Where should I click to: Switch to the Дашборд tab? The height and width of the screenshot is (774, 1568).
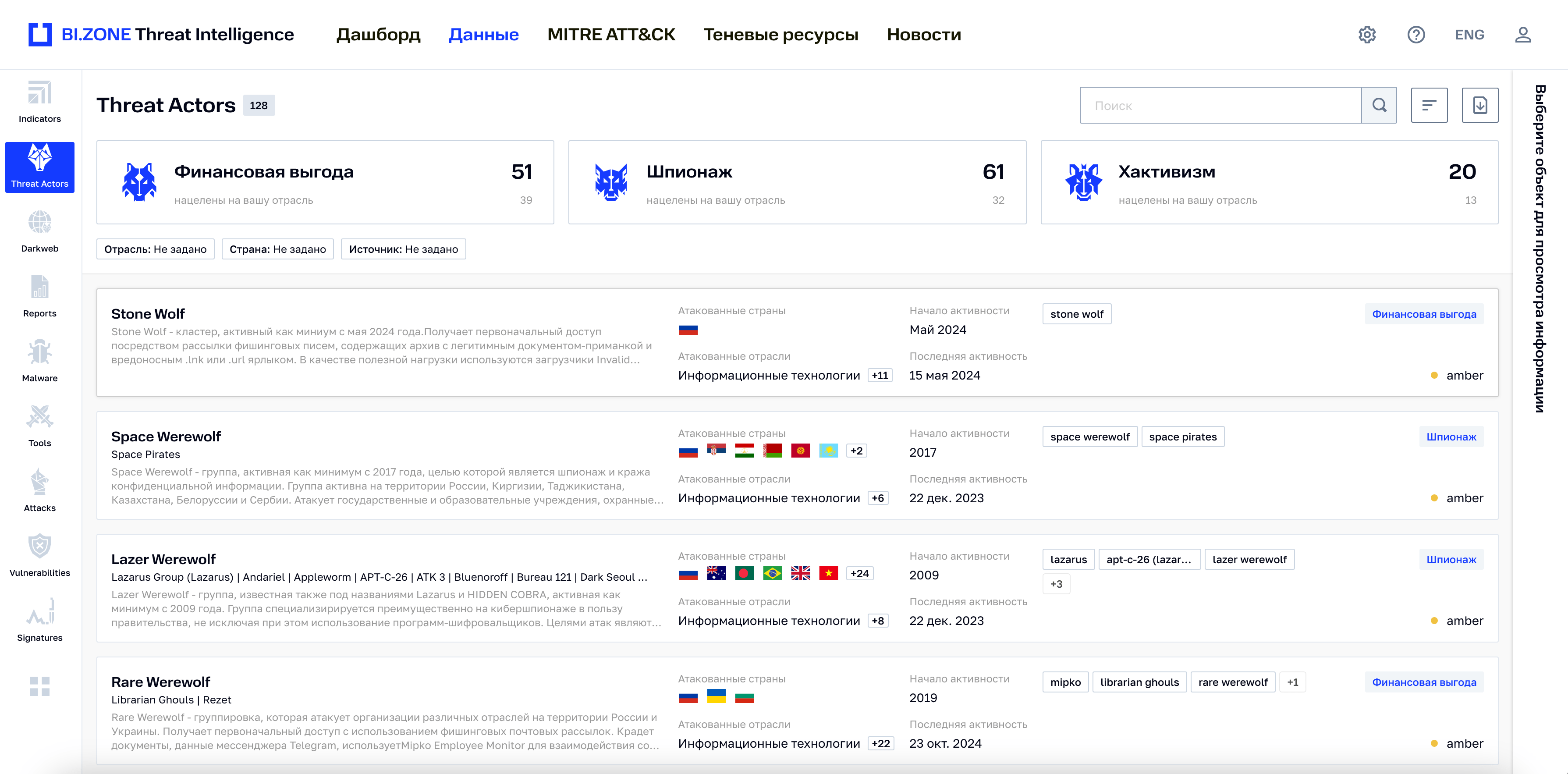point(378,35)
